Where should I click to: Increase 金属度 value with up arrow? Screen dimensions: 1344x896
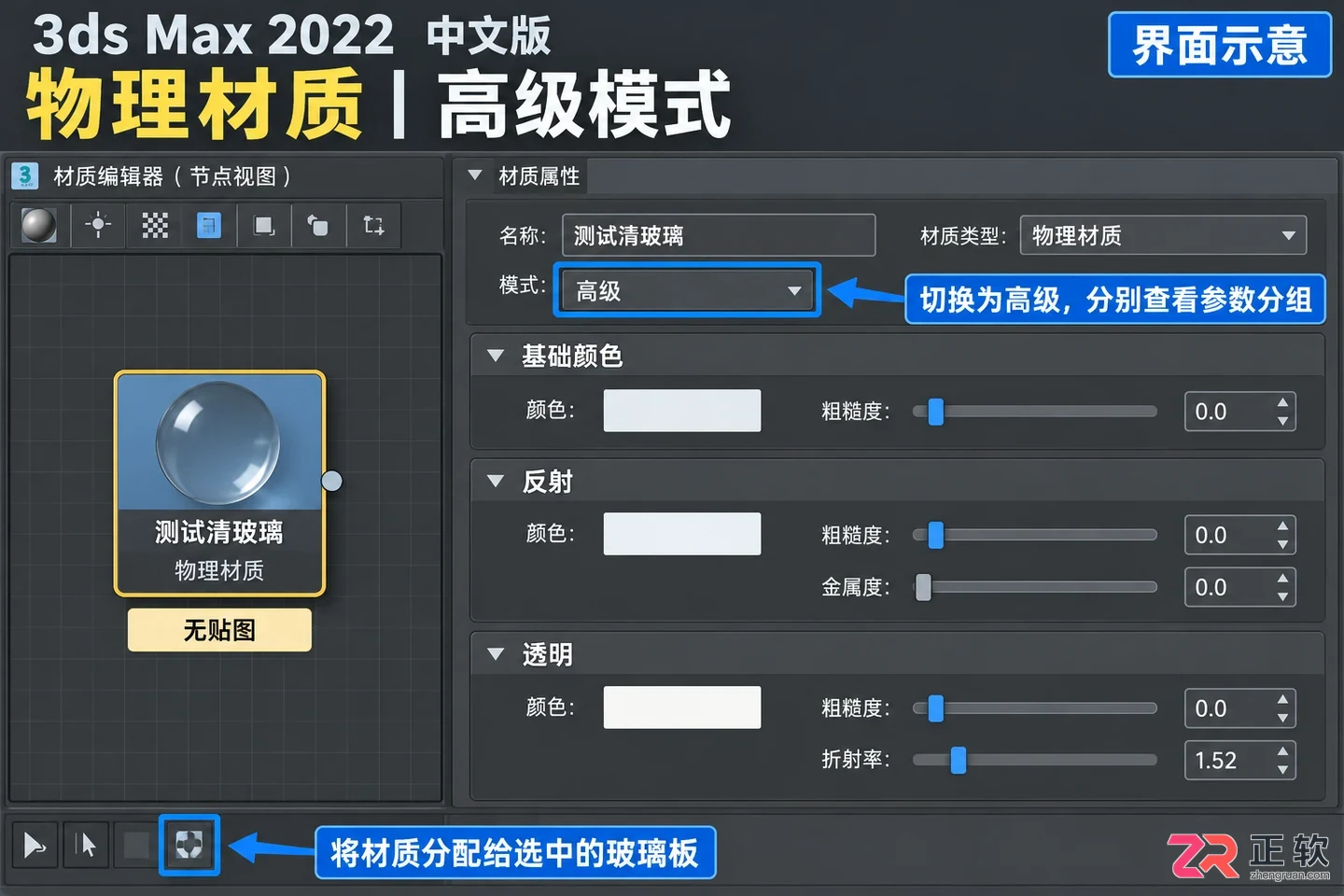[x=1282, y=578]
